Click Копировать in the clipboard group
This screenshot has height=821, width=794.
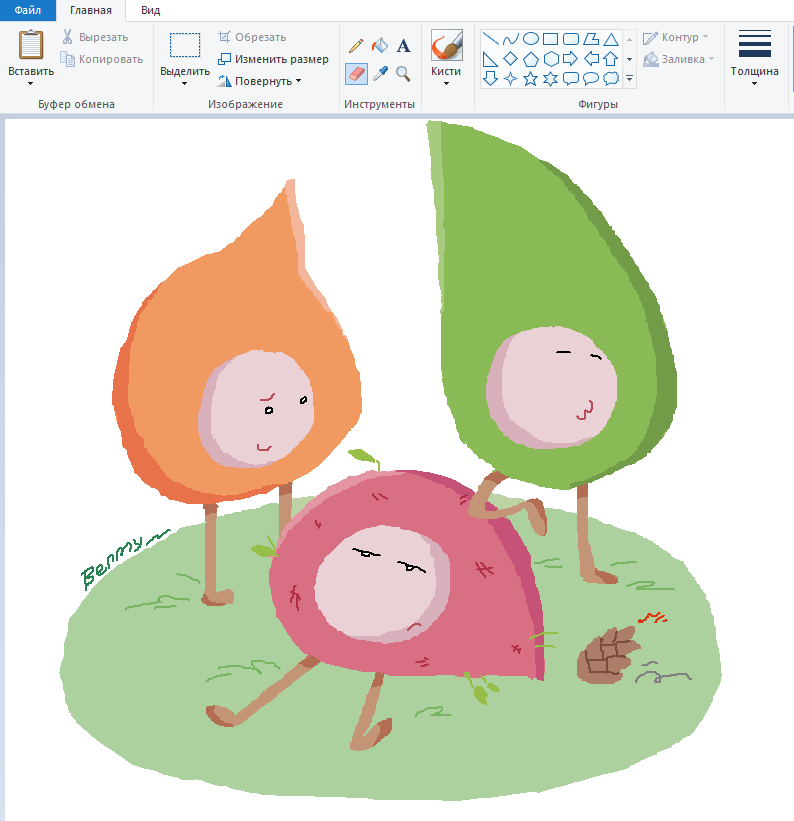[x=102, y=59]
